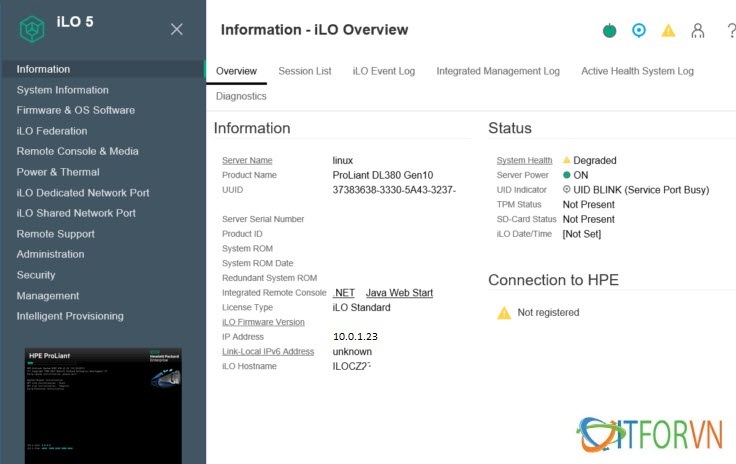Switch to the Session List tab
This screenshot has height=464, width=736.
304,71
